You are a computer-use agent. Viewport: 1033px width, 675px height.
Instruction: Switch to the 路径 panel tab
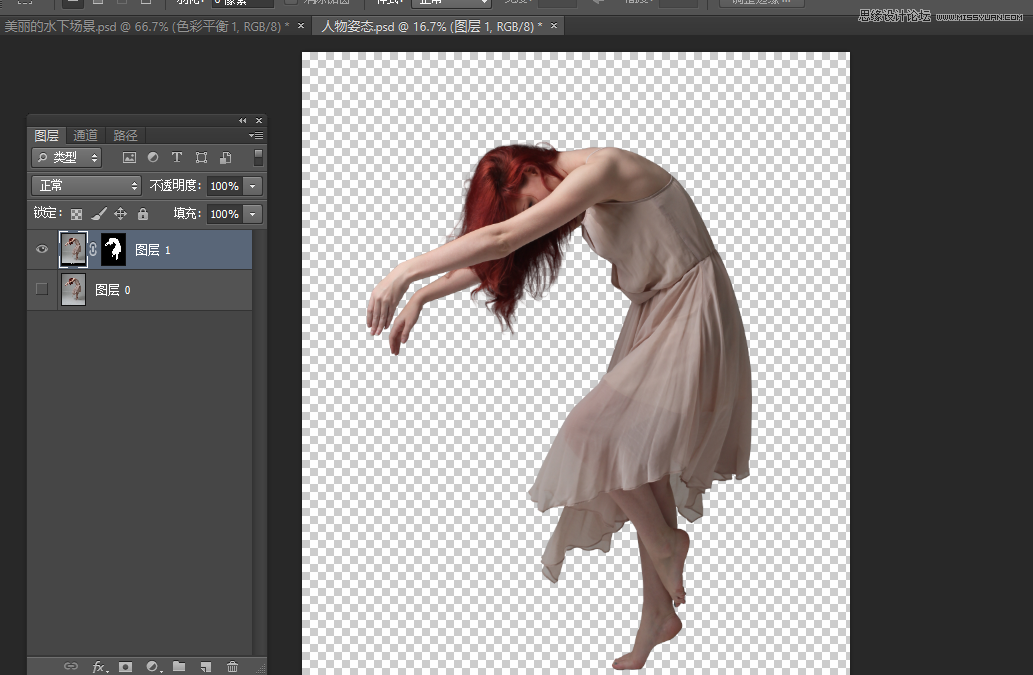coord(125,136)
